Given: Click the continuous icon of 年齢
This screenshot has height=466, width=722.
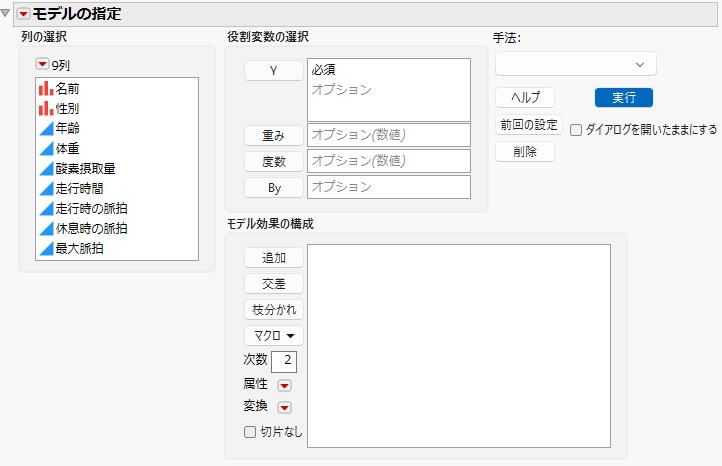Looking at the screenshot, I should click(x=46, y=128).
